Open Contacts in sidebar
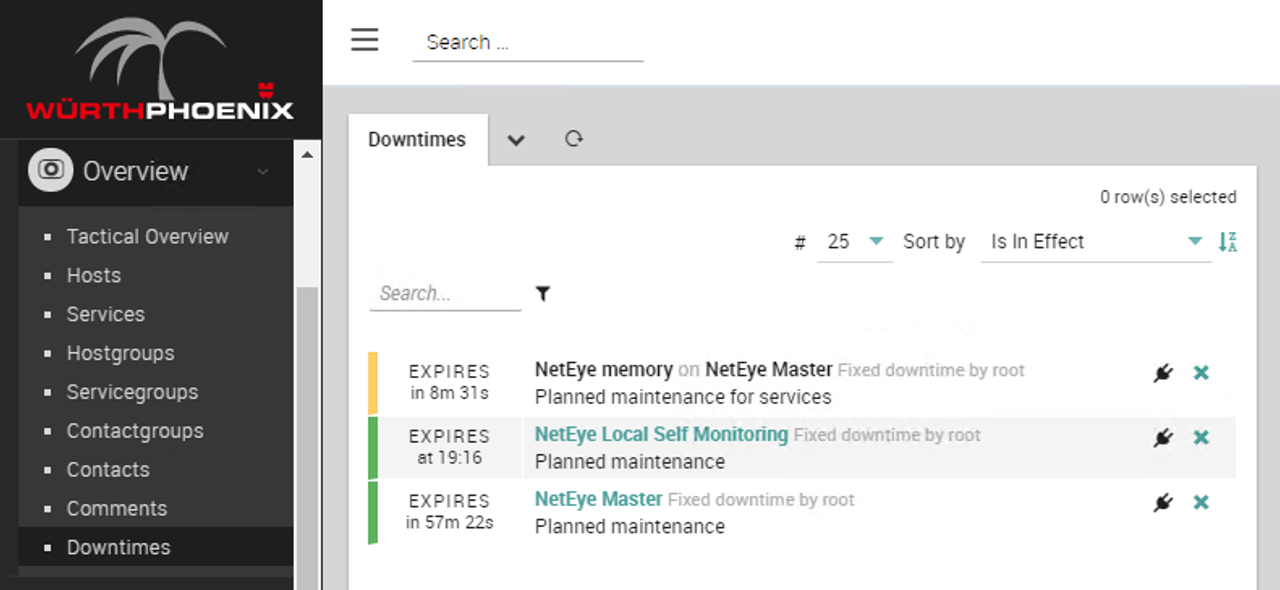1280x590 pixels. 108,470
